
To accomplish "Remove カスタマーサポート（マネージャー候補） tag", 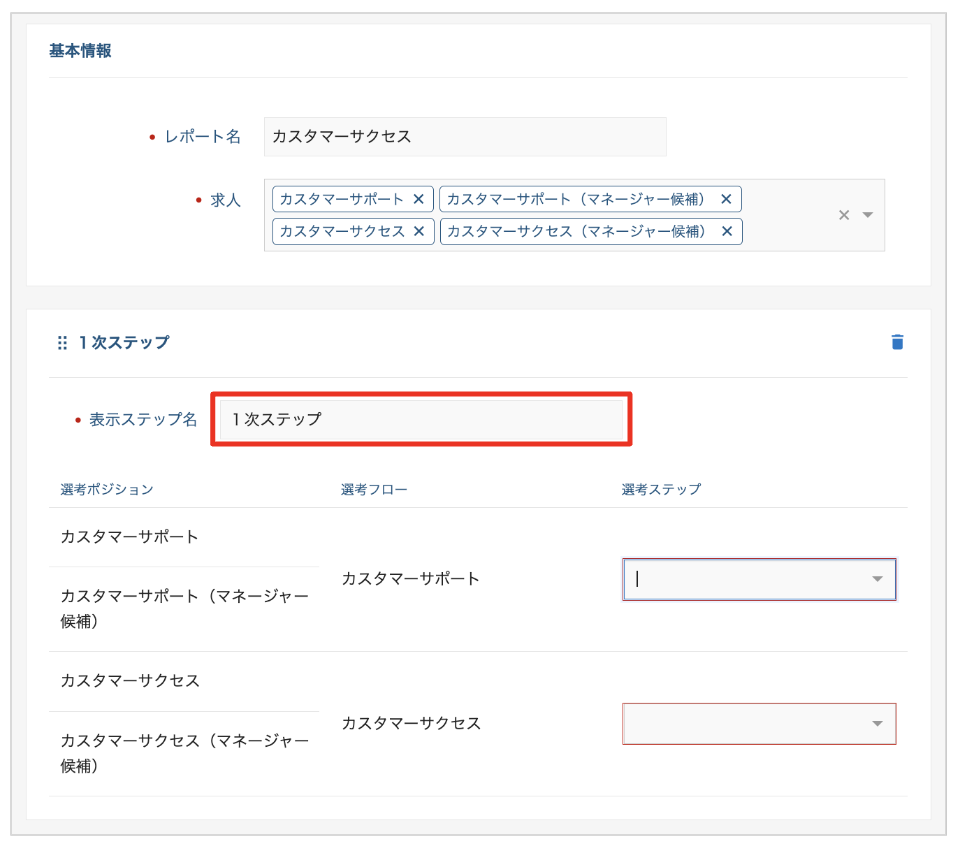I will (x=726, y=199).
